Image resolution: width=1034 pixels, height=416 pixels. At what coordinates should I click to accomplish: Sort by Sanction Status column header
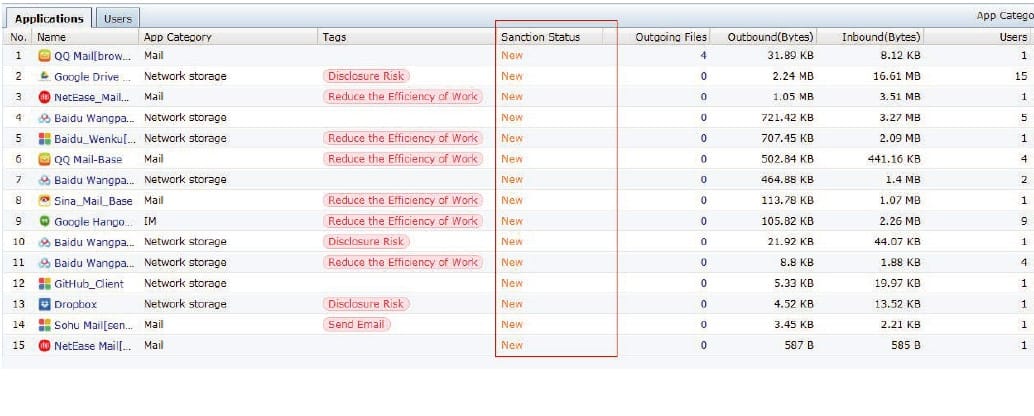(x=540, y=37)
